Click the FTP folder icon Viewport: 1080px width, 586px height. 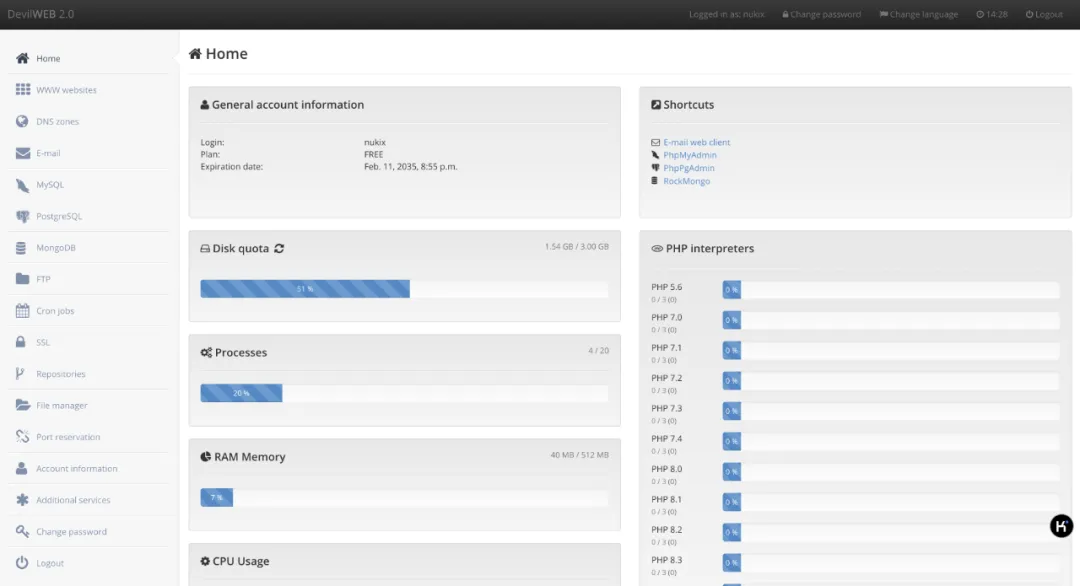coord(22,279)
